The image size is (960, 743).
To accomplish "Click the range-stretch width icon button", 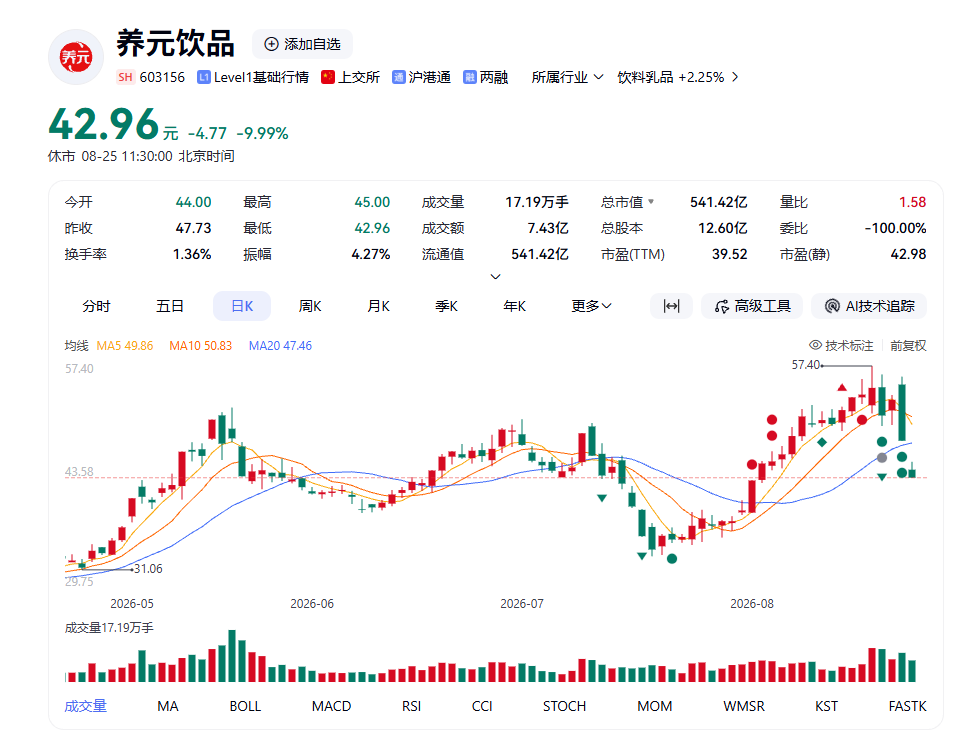I will click(672, 306).
